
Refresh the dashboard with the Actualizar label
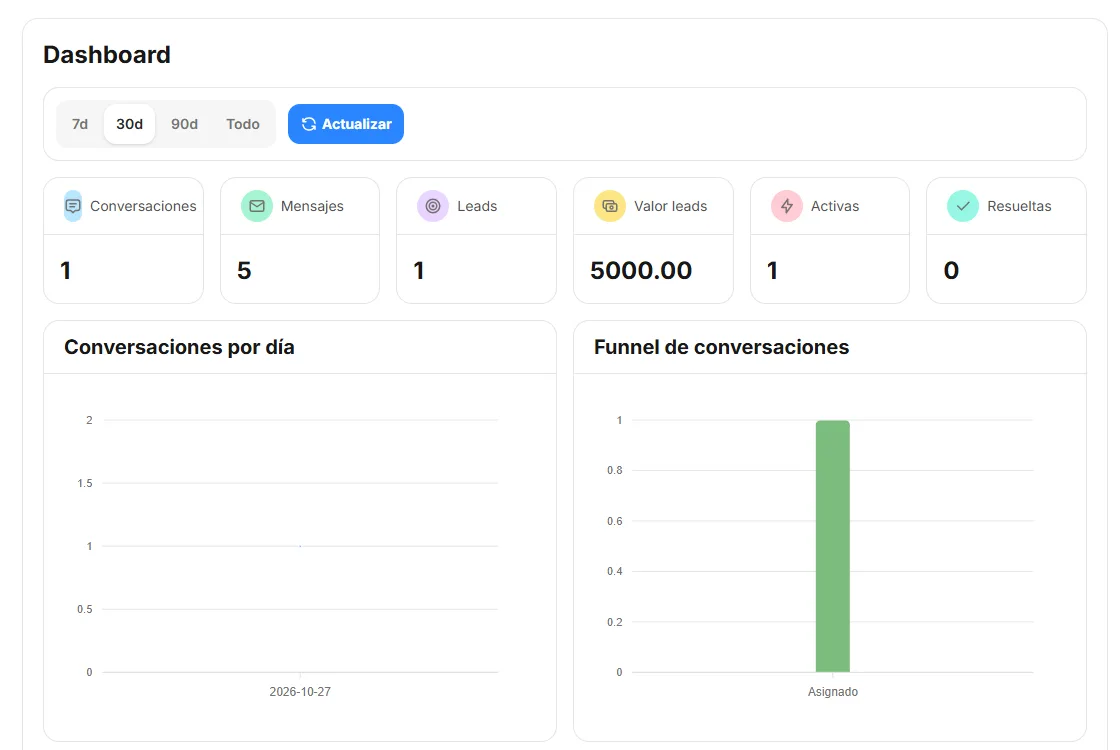click(356, 124)
